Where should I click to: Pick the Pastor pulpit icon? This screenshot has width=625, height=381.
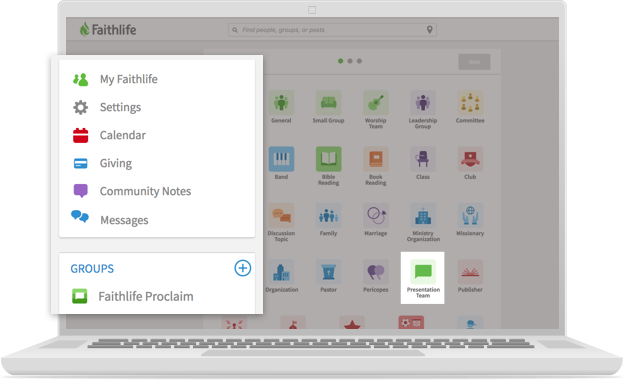[328, 272]
